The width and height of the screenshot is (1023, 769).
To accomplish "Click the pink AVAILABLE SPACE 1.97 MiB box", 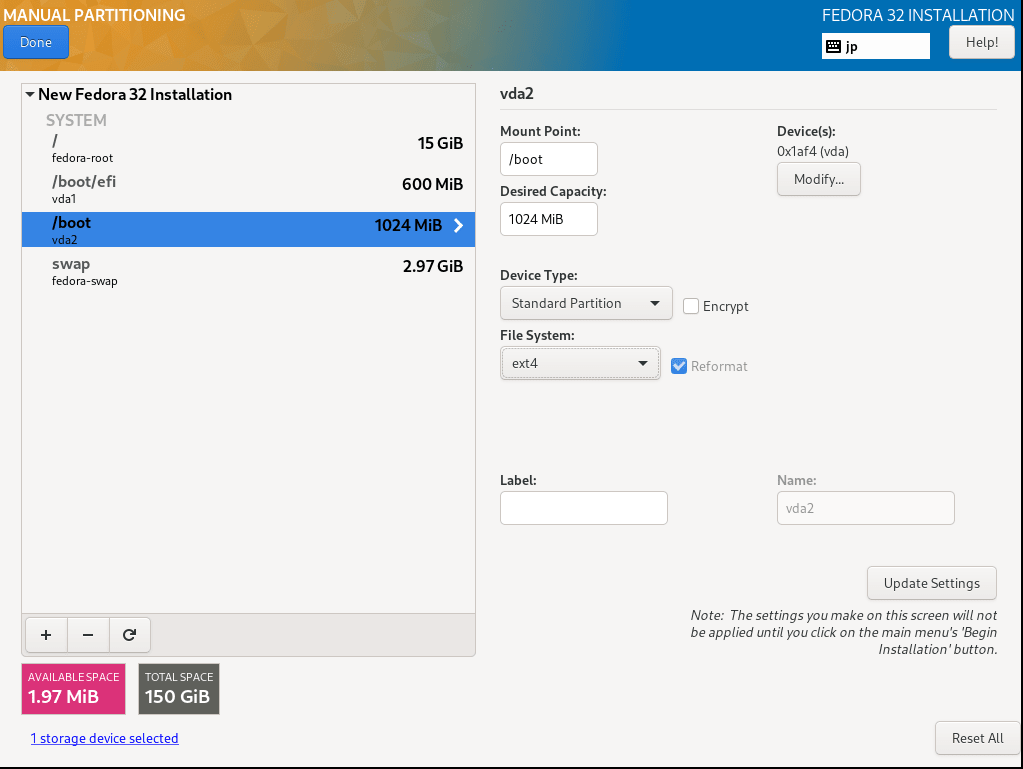I will [73, 689].
